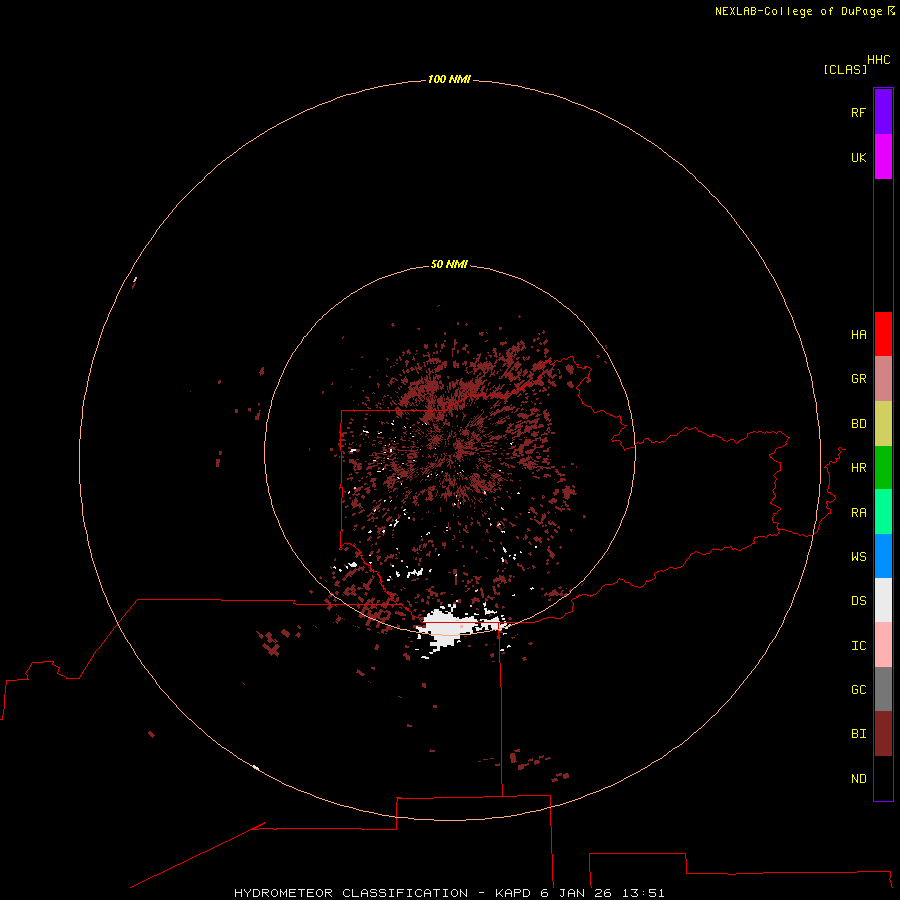Click the 50 NMI range ring label
Image resolution: width=900 pixels, height=900 pixels.
449,264
